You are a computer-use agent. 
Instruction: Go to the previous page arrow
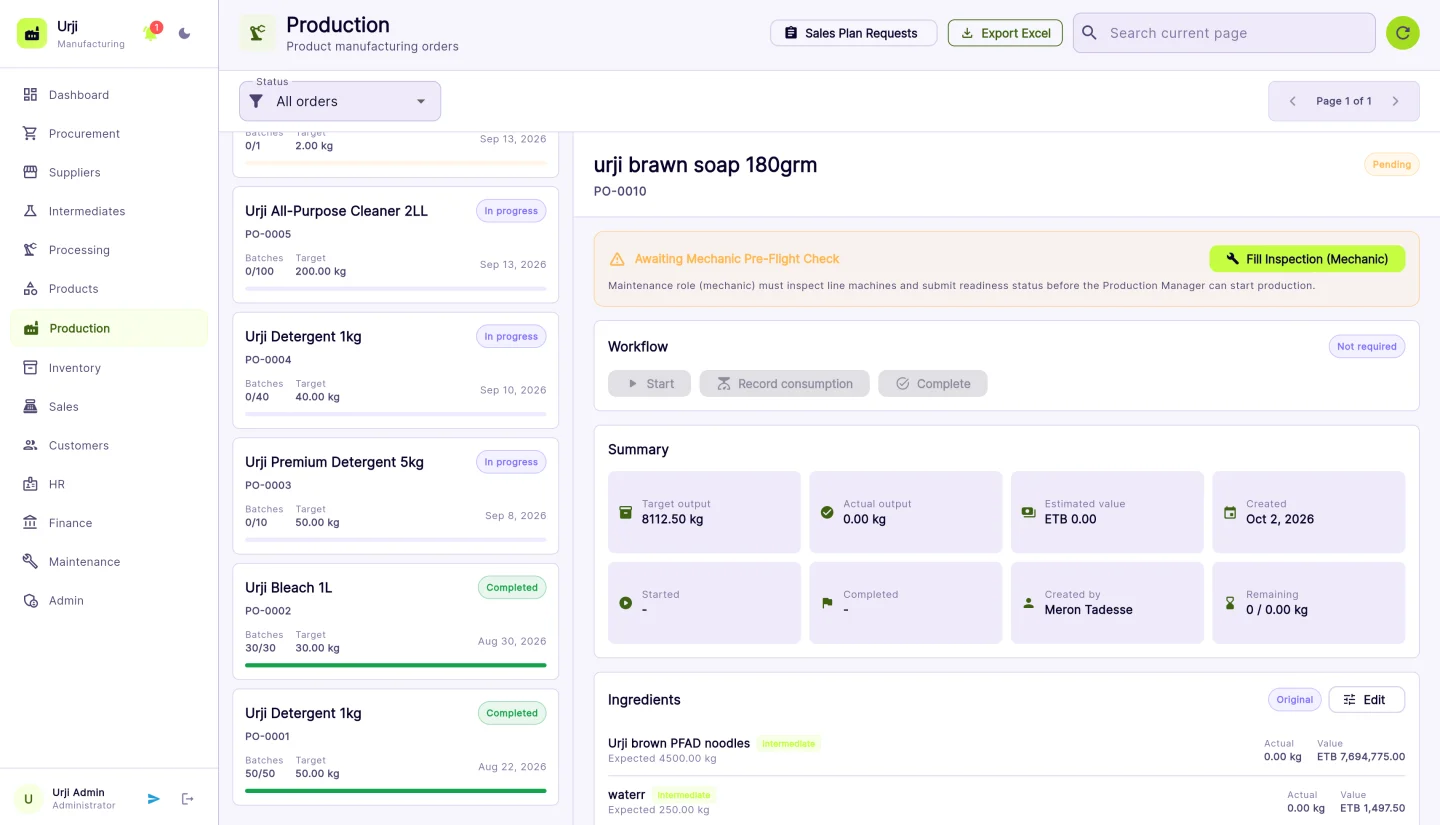coord(1292,101)
